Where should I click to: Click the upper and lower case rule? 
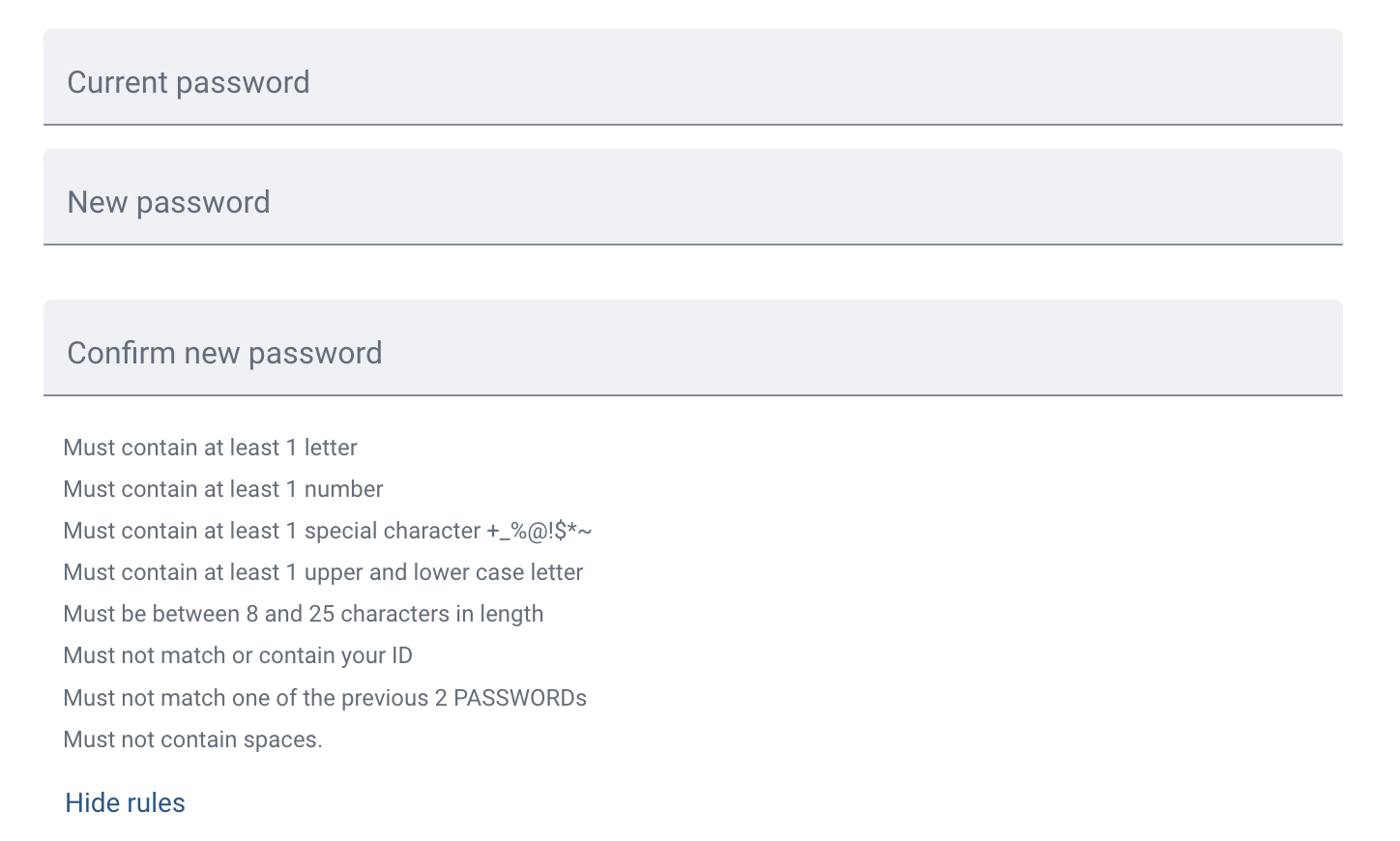(x=322, y=572)
